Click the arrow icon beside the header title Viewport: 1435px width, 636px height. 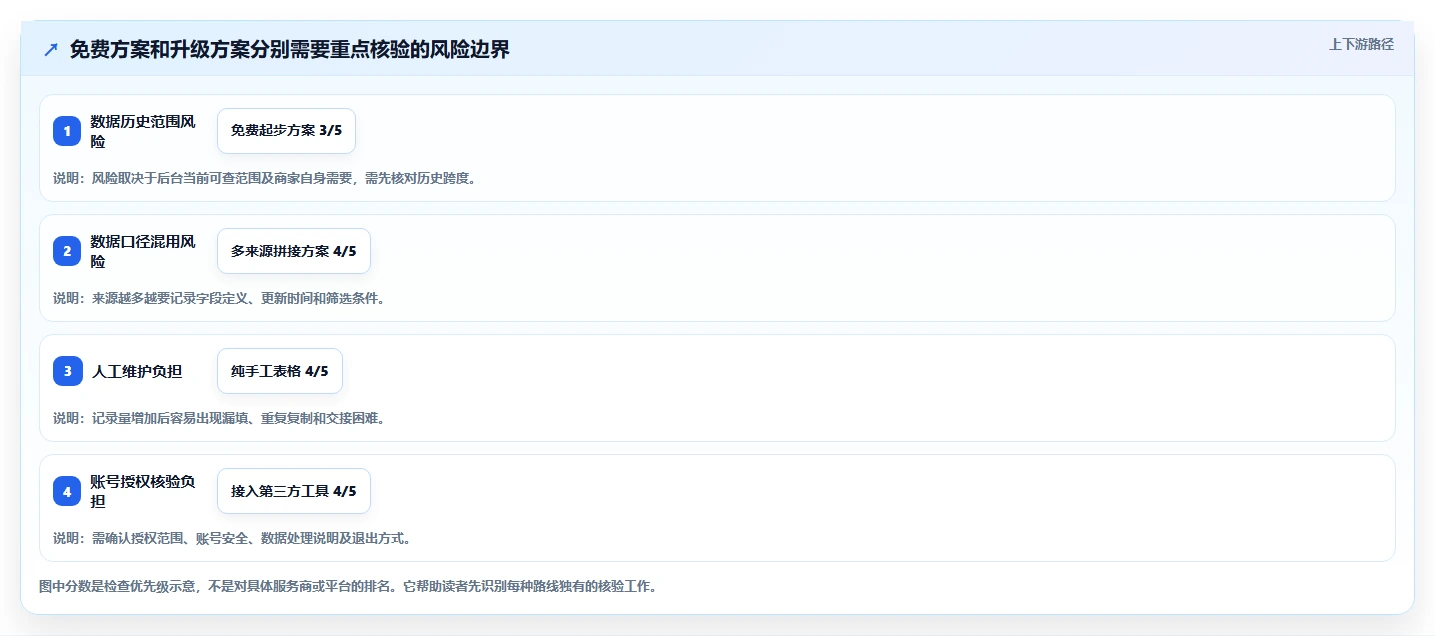point(51,49)
